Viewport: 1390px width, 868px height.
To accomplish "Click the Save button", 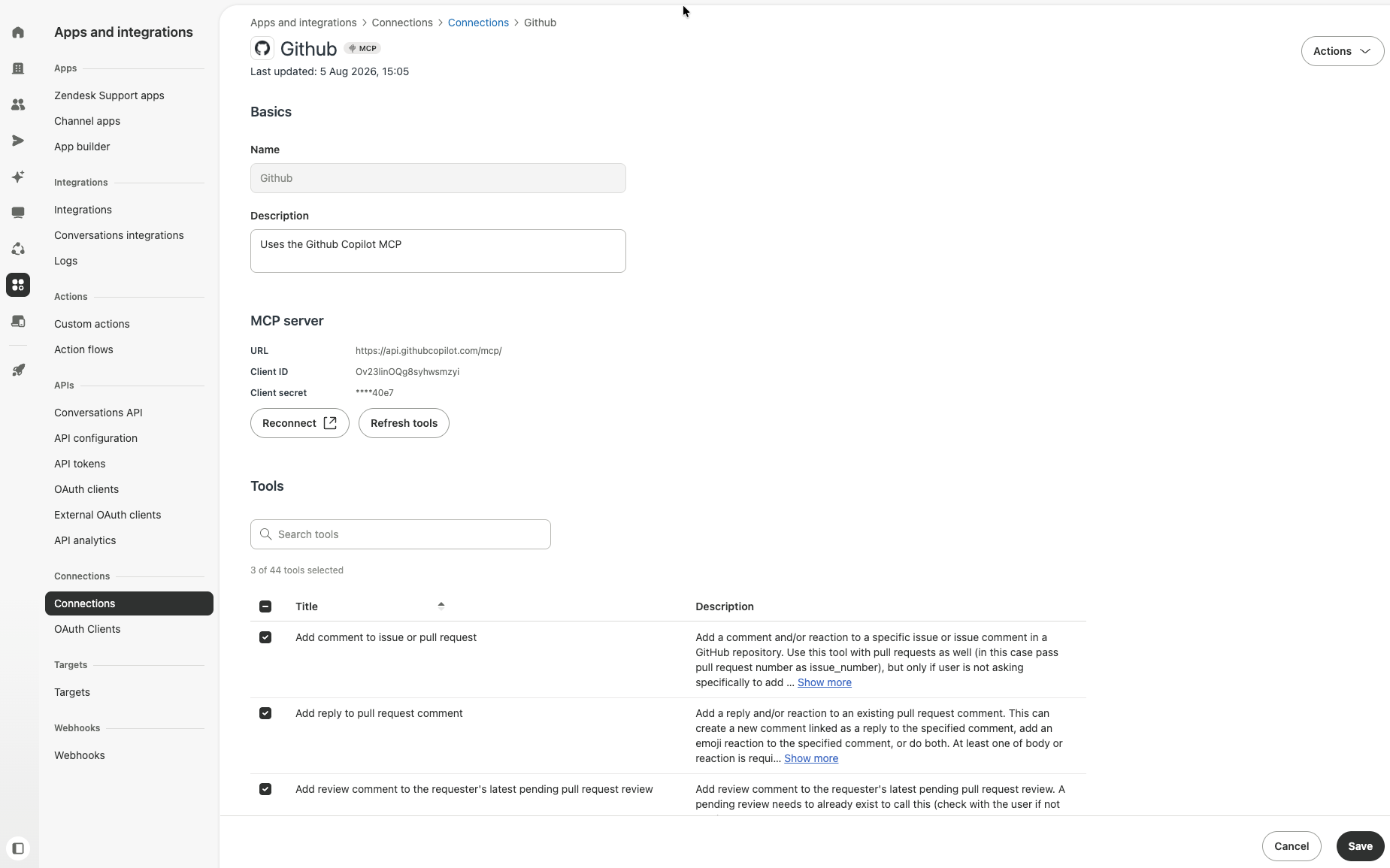I will pyautogui.click(x=1360, y=846).
